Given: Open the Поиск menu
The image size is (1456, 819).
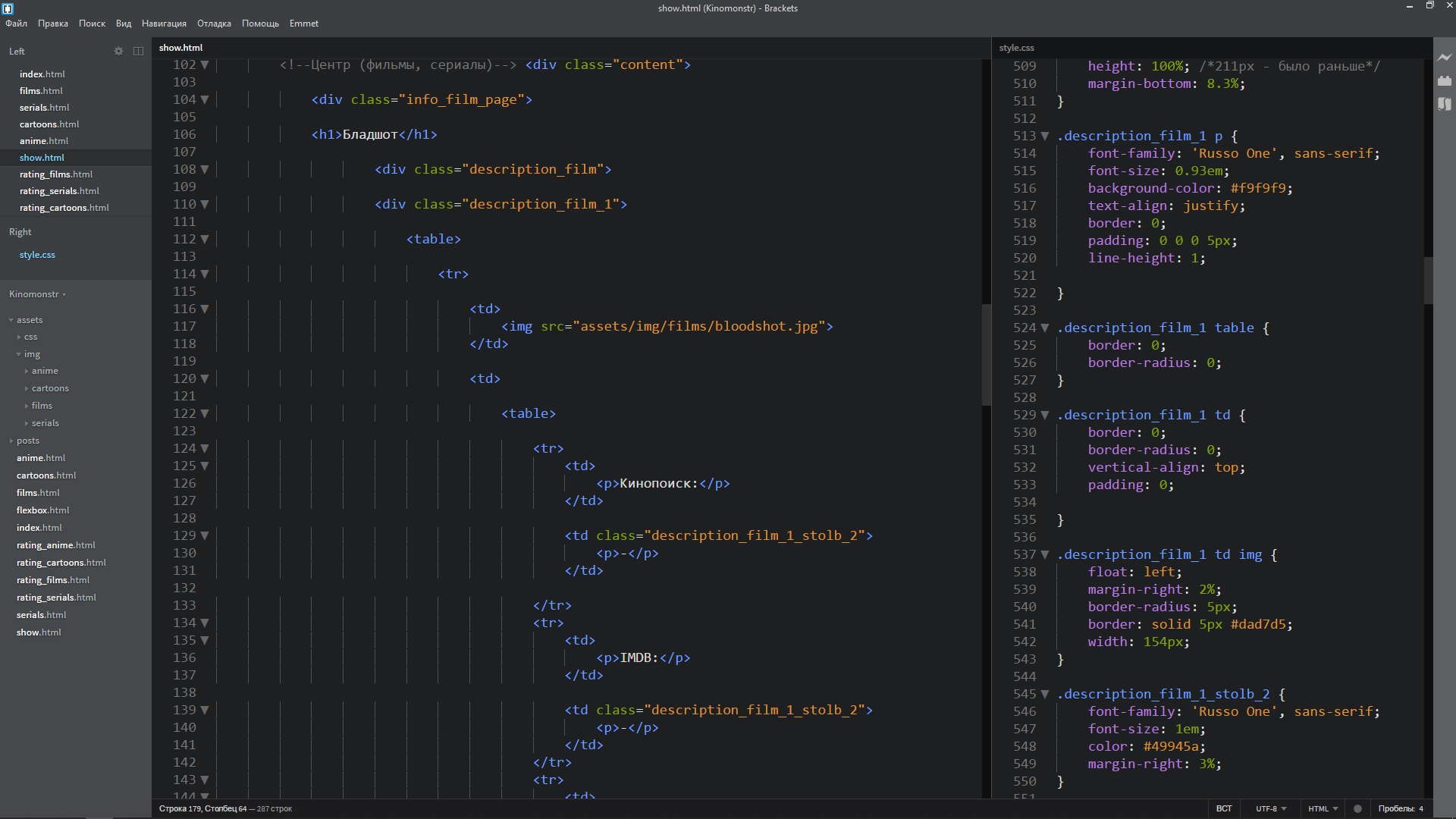Looking at the screenshot, I should pyautogui.click(x=93, y=24).
